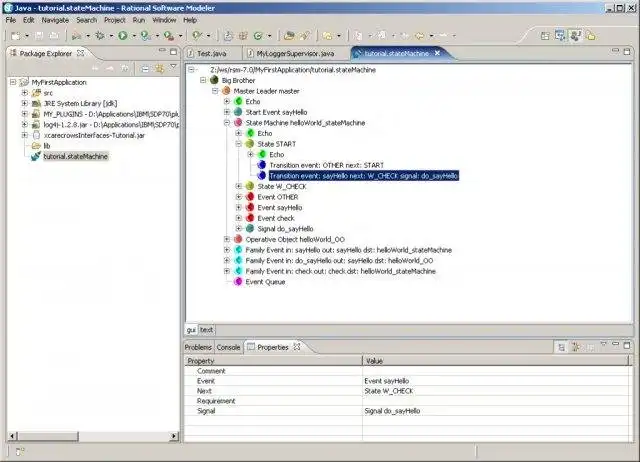Click the Search flashlight toolbar icon
The image size is (640, 462).
click(304, 36)
